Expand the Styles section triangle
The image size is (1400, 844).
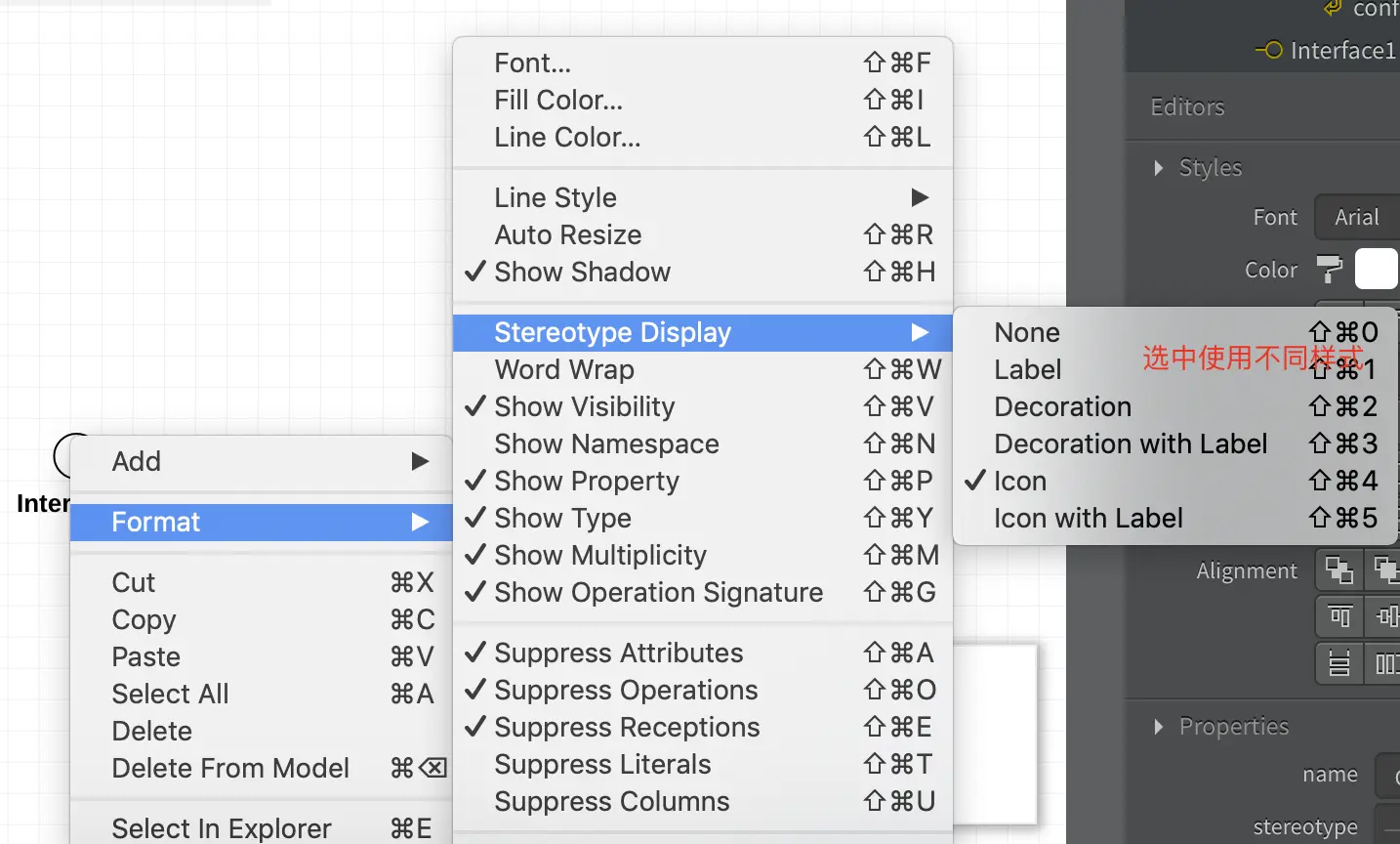[1159, 168]
